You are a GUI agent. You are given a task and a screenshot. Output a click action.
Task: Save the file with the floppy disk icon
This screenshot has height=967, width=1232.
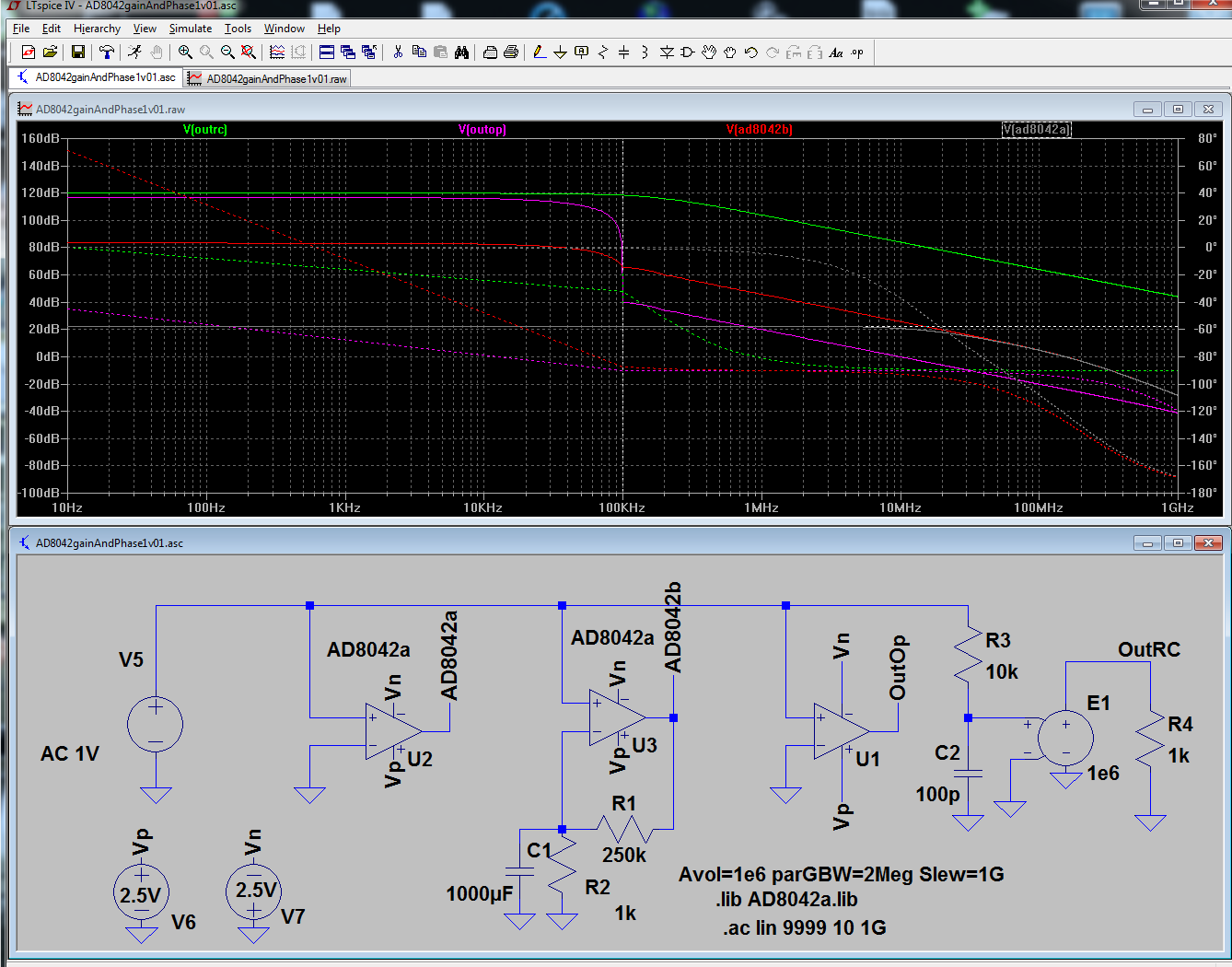tap(78, 52)
